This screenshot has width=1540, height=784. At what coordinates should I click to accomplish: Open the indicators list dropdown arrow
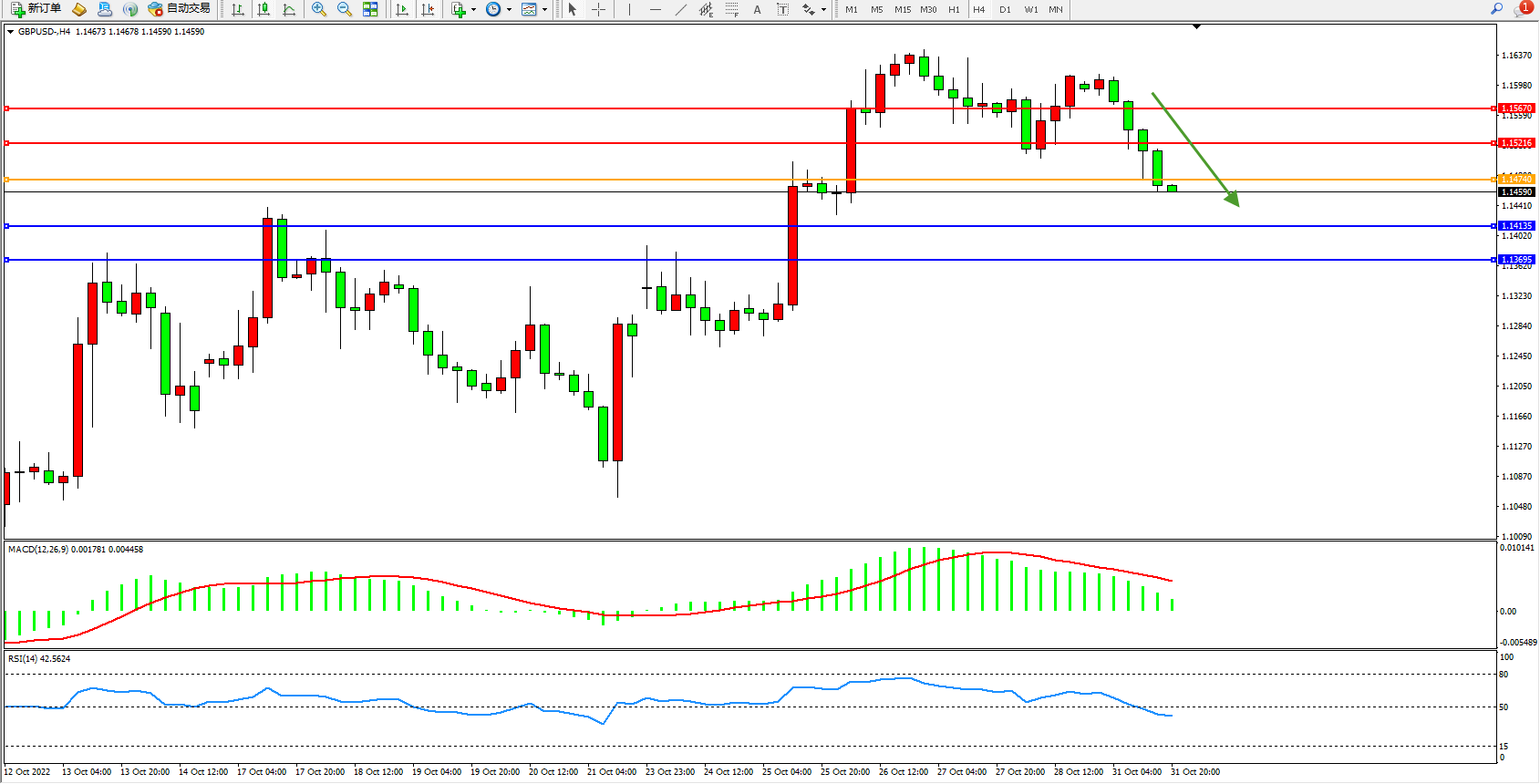473,9
